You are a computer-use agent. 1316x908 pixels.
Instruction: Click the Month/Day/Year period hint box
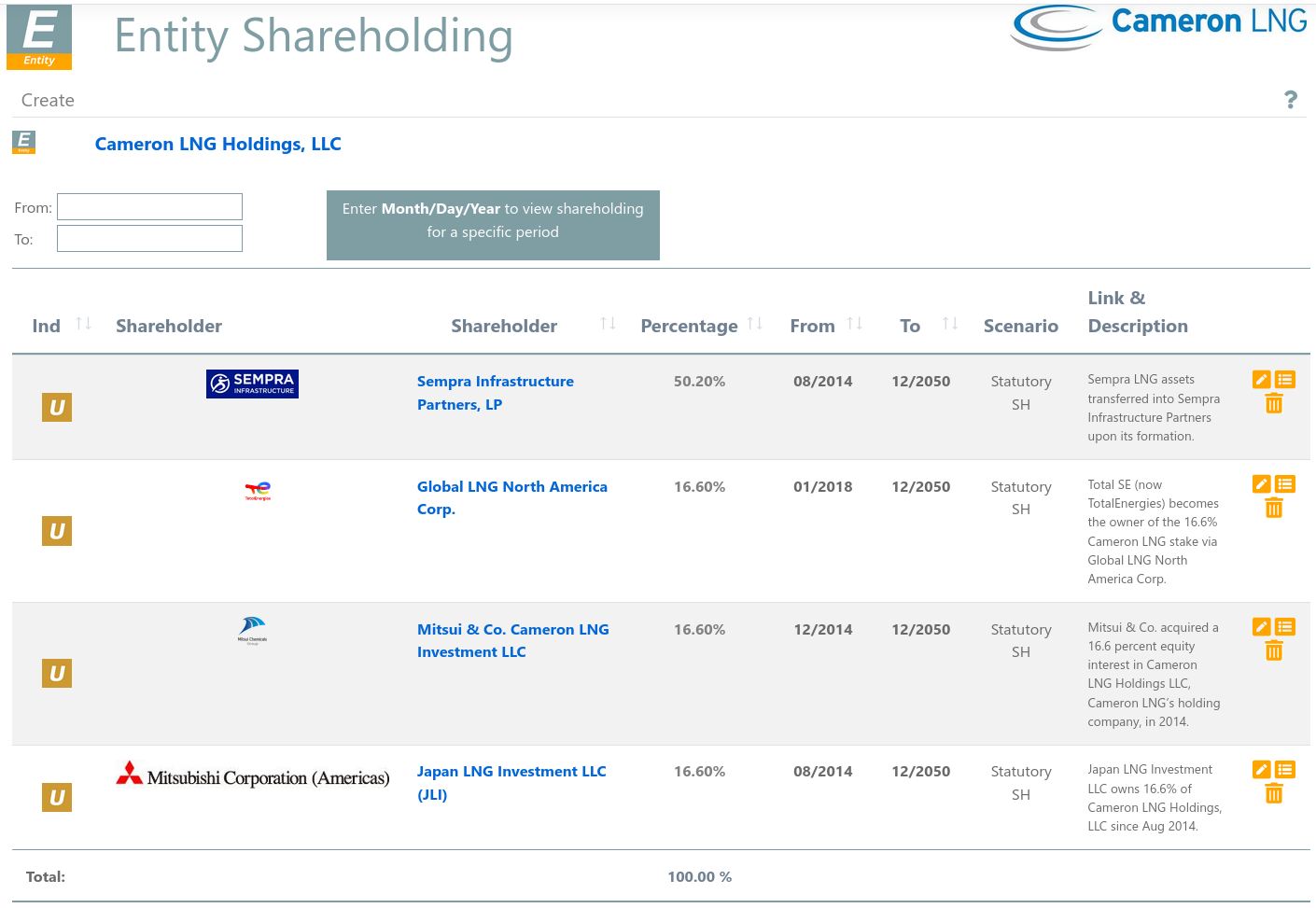point(493,225)
